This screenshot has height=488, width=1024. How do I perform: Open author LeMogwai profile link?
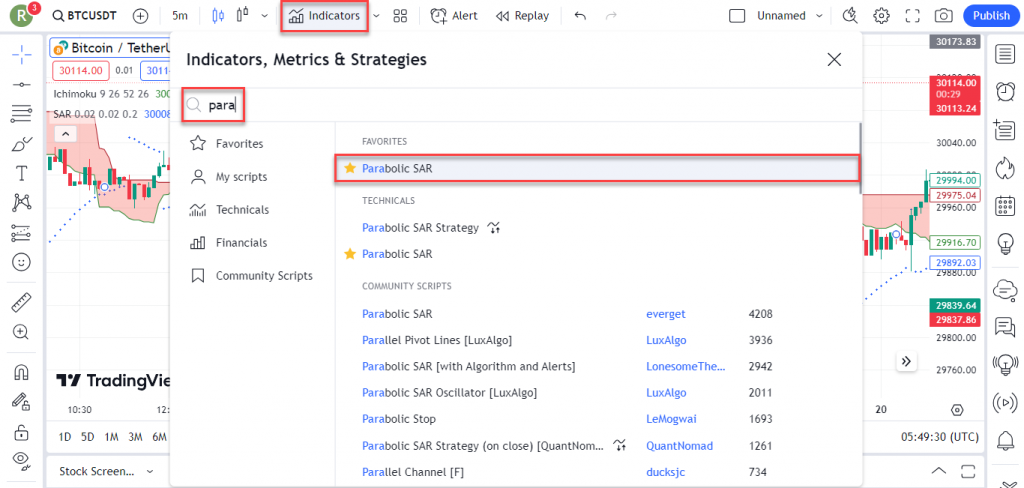[670, 419]
